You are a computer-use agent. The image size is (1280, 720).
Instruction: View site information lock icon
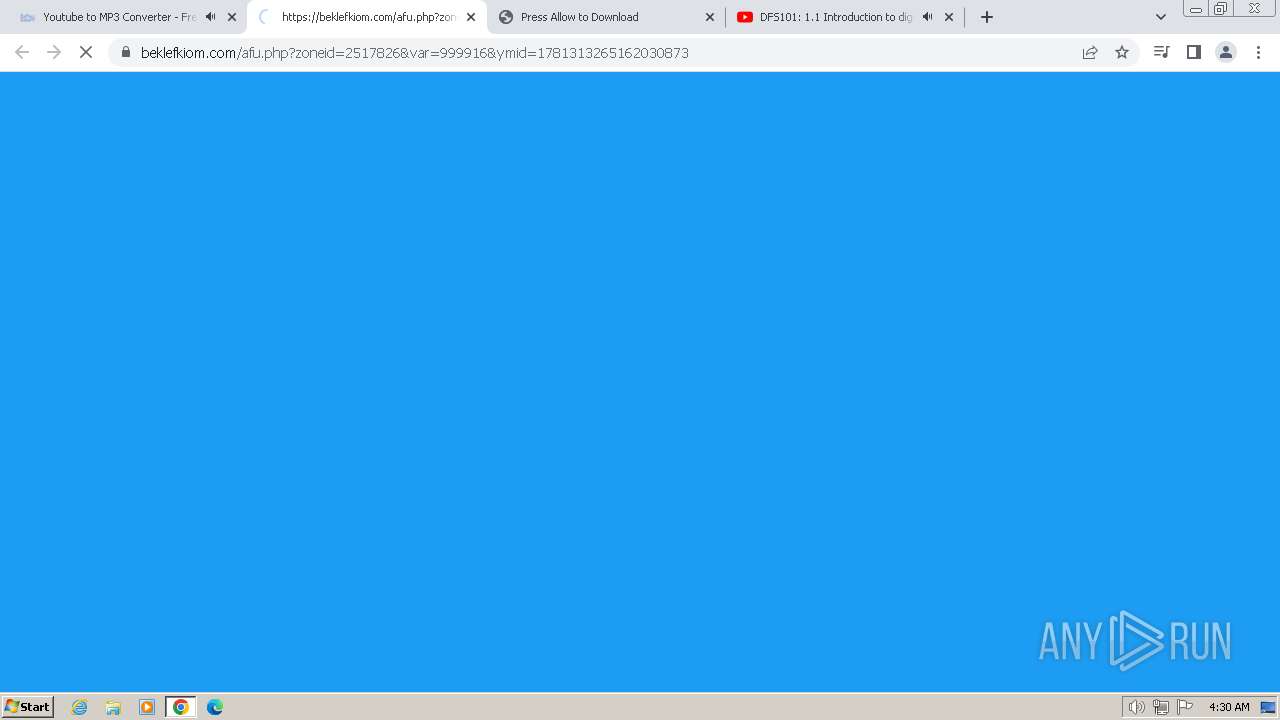tap(126, 52)
